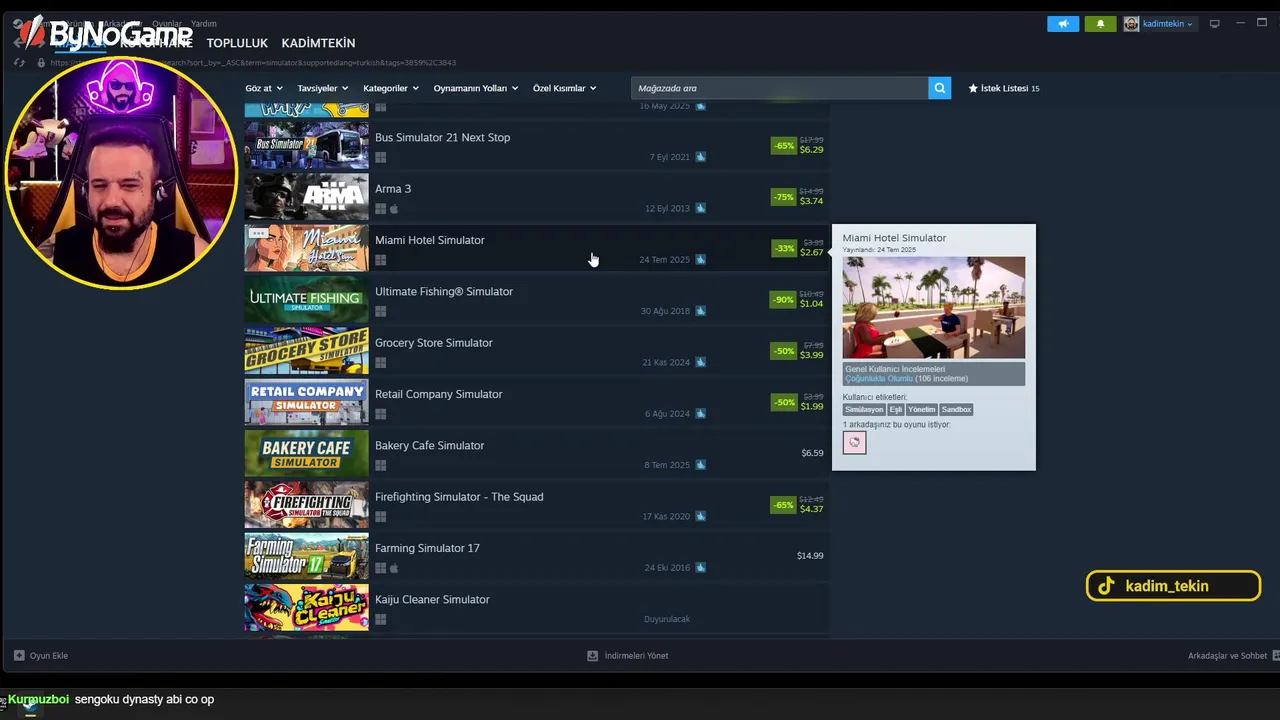Click the Oyun Ekle plus icon
1280x720 pixels.
(19, 655)
